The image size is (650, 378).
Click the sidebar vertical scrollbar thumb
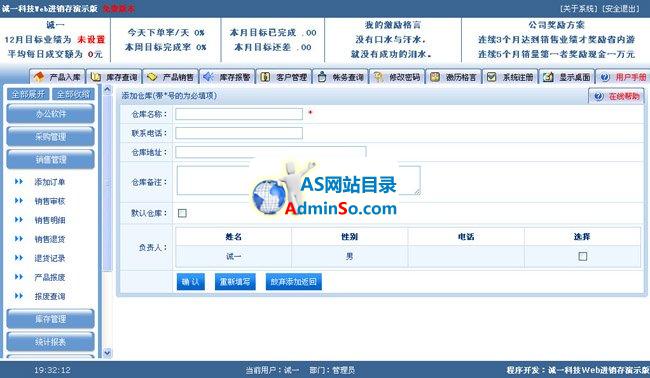tap(107, 182)
